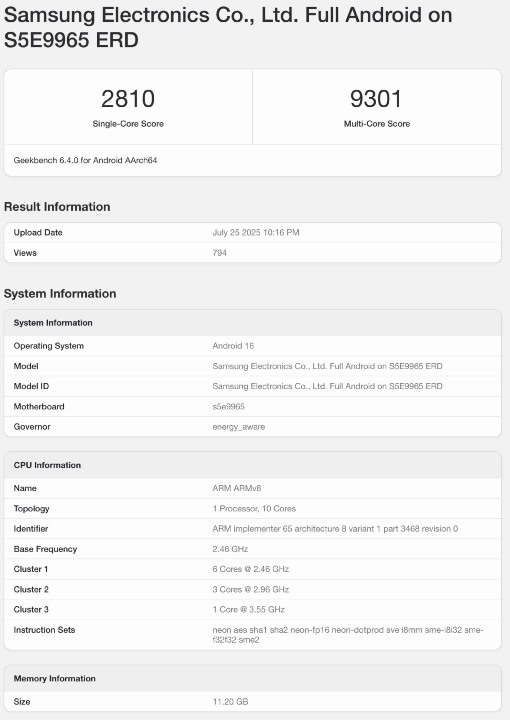This screenshot has height=720, width=510.
Task: Click the '11.20 GB' memory size value
Action: (x=230, y=702)
